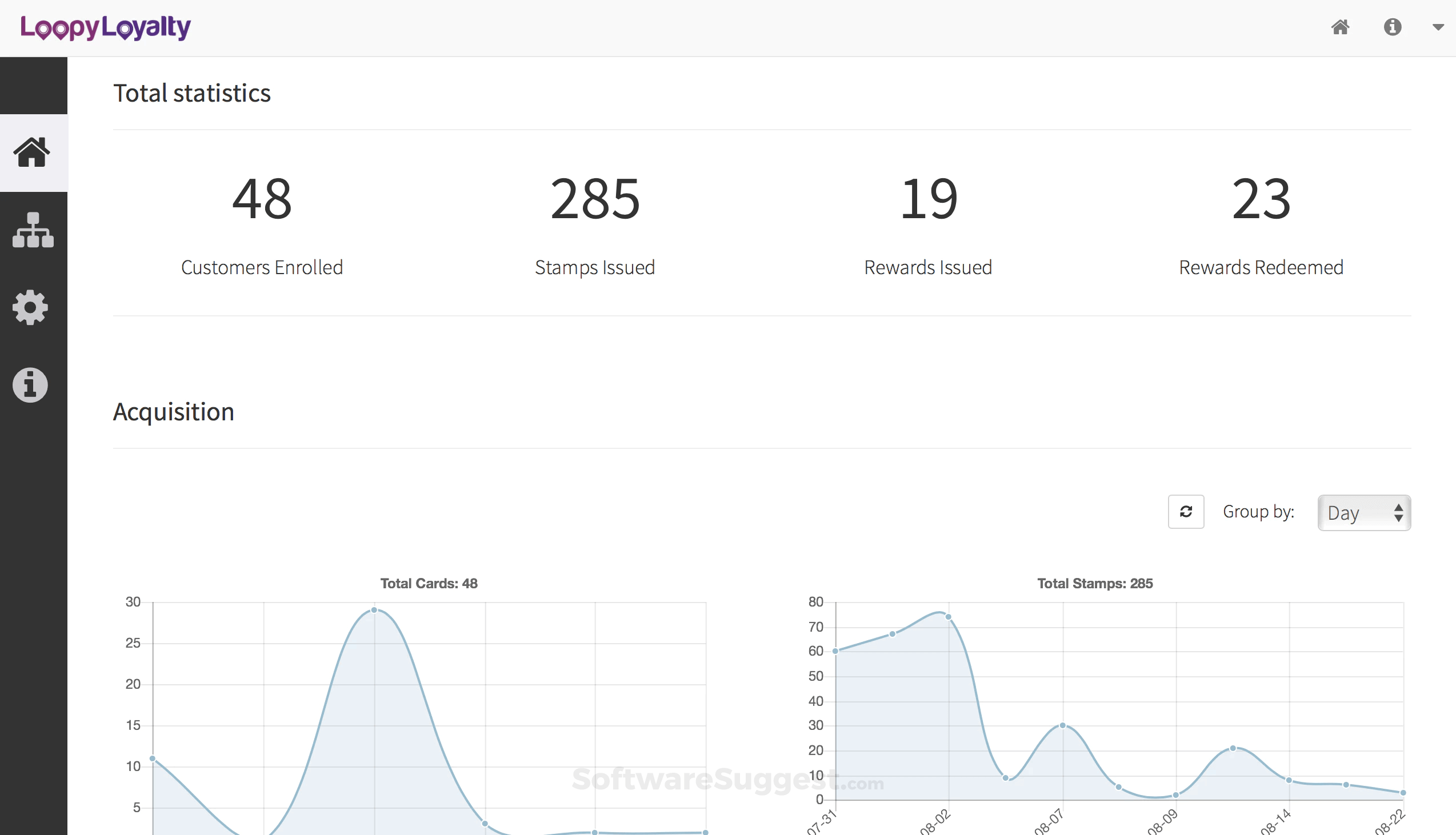Click the 19 Rewards Issued number
1456x835 pixels.
point(928,198)
